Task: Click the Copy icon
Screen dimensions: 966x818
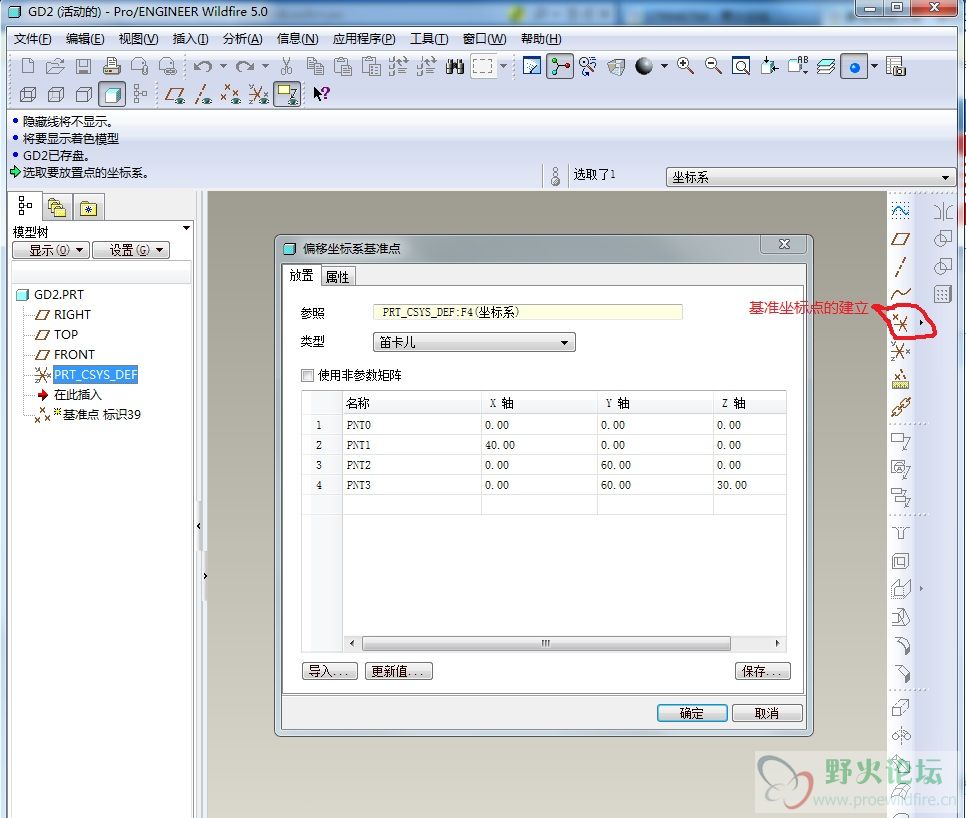Action: click(315, 66)
